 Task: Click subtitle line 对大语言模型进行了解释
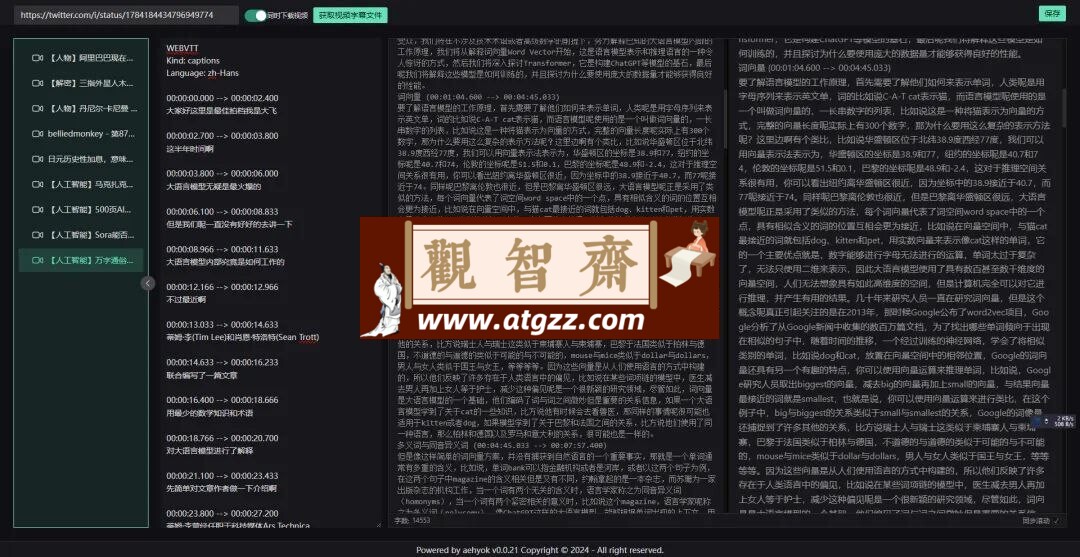coord(209,450)
